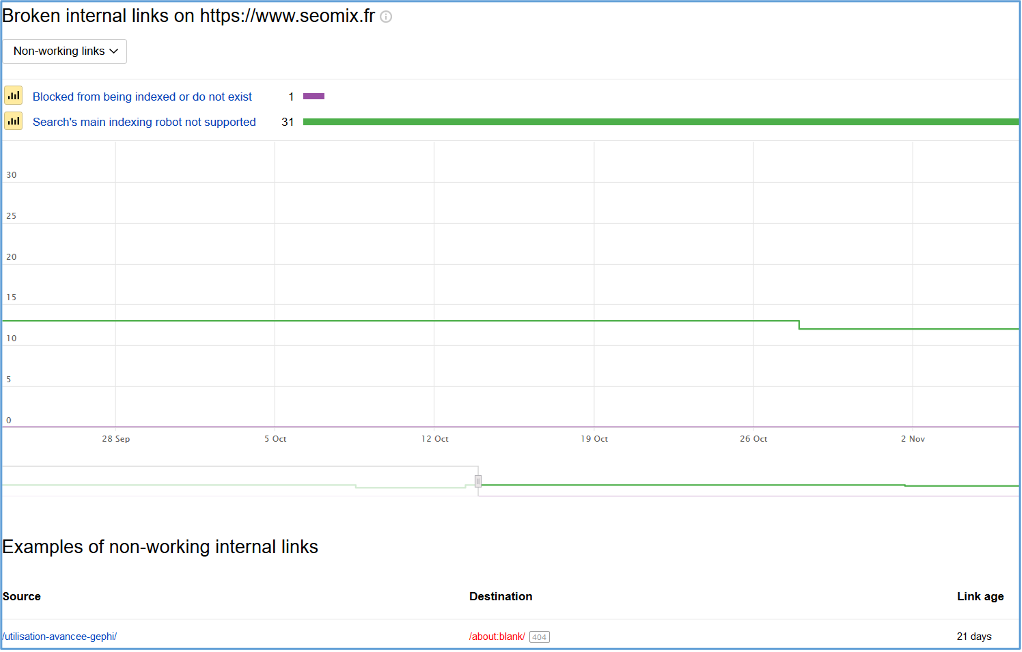Open Blocked from being indexed or do not exist link

[x=142, y=97]
